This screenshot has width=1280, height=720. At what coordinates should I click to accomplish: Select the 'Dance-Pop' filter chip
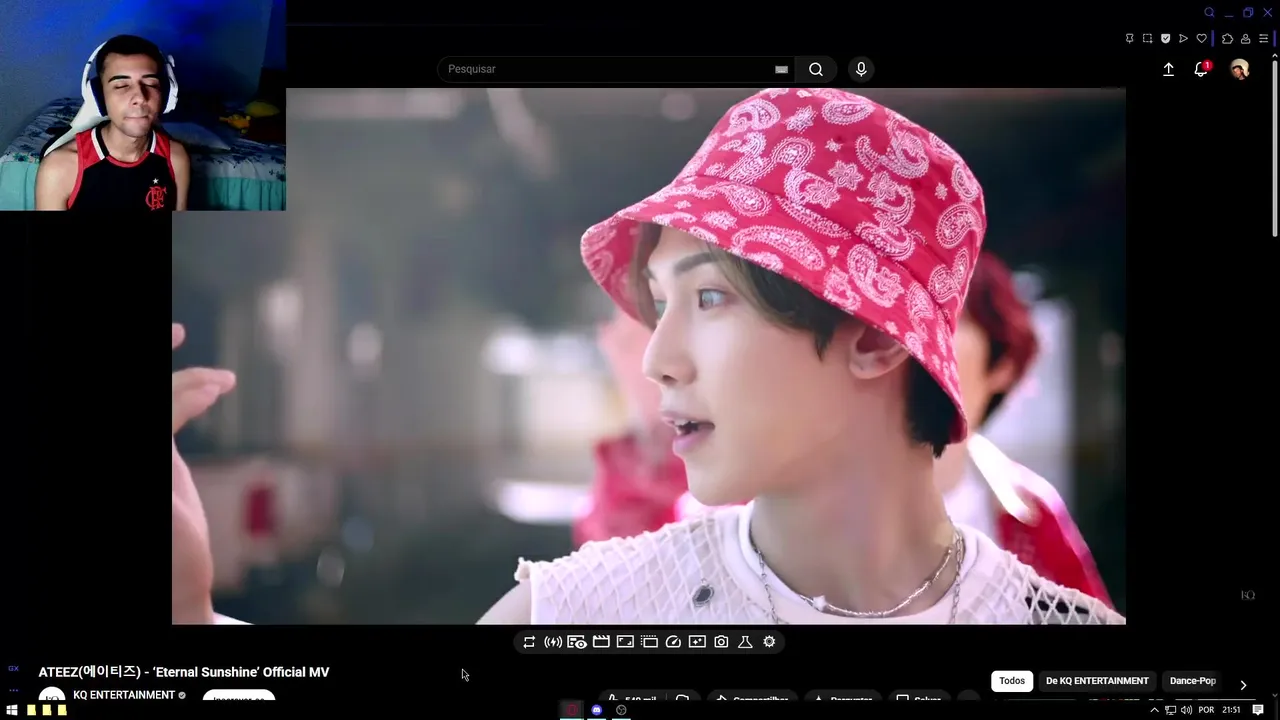point(1193,681)
